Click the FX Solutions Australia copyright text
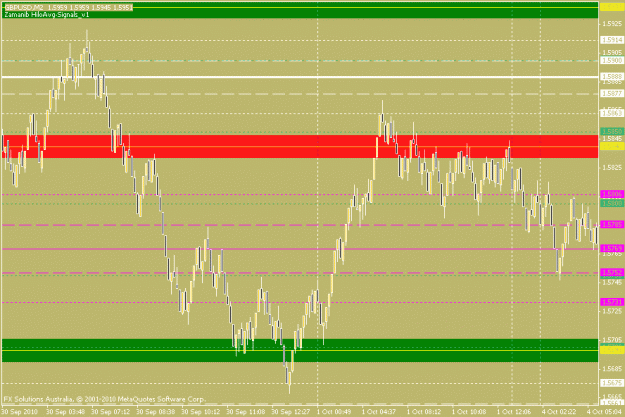 [104, 399]
